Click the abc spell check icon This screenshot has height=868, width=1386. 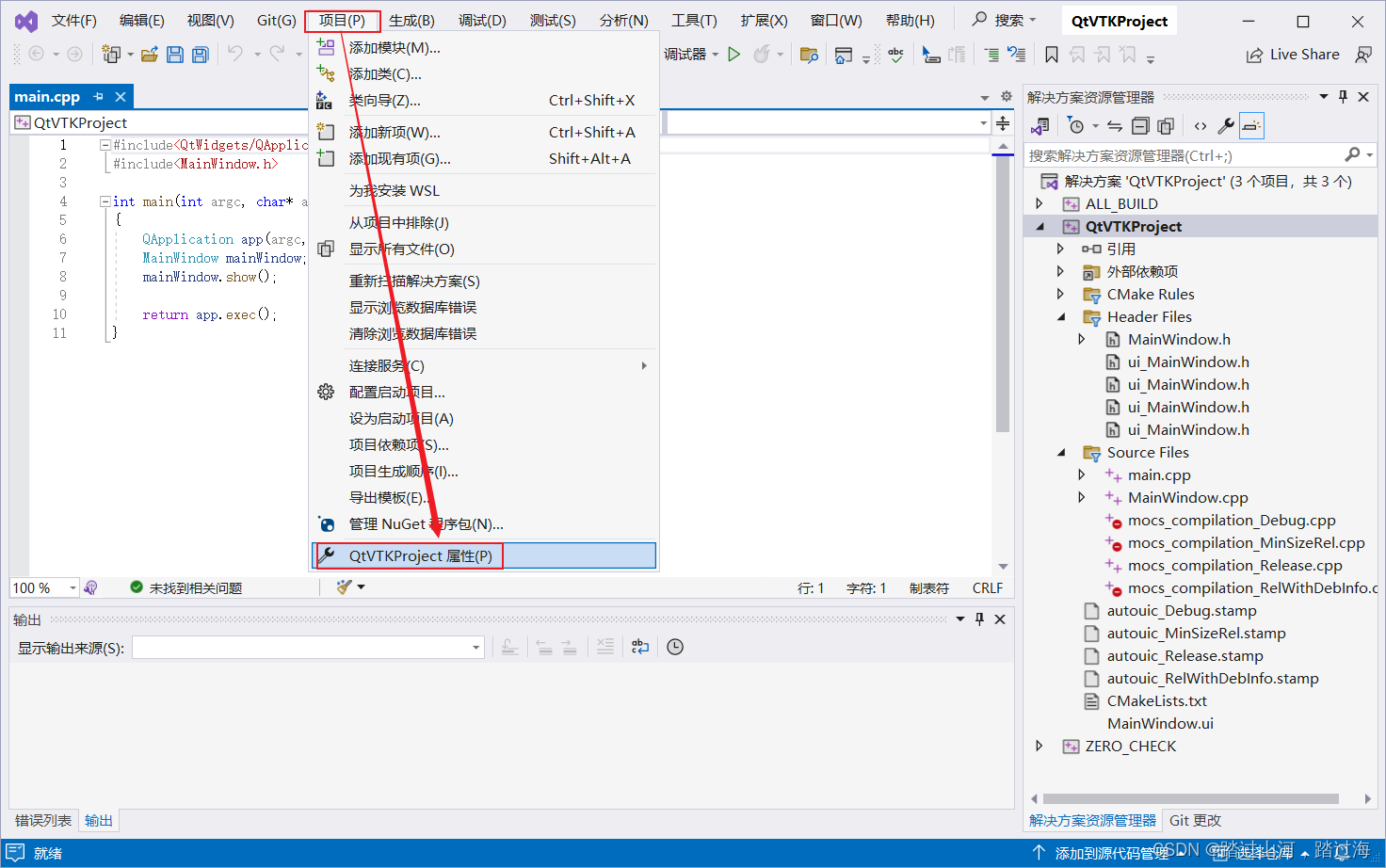(895, 55)
